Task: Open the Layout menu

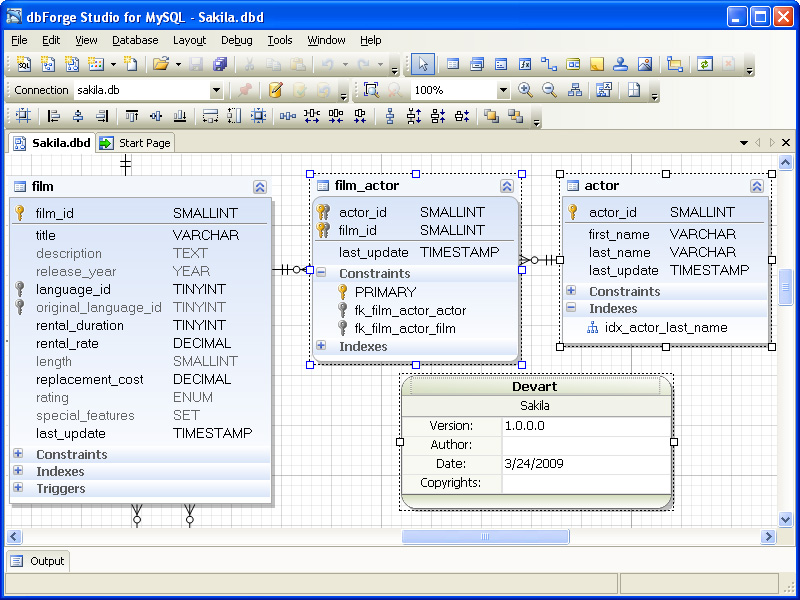Action: tap(189, 40)
